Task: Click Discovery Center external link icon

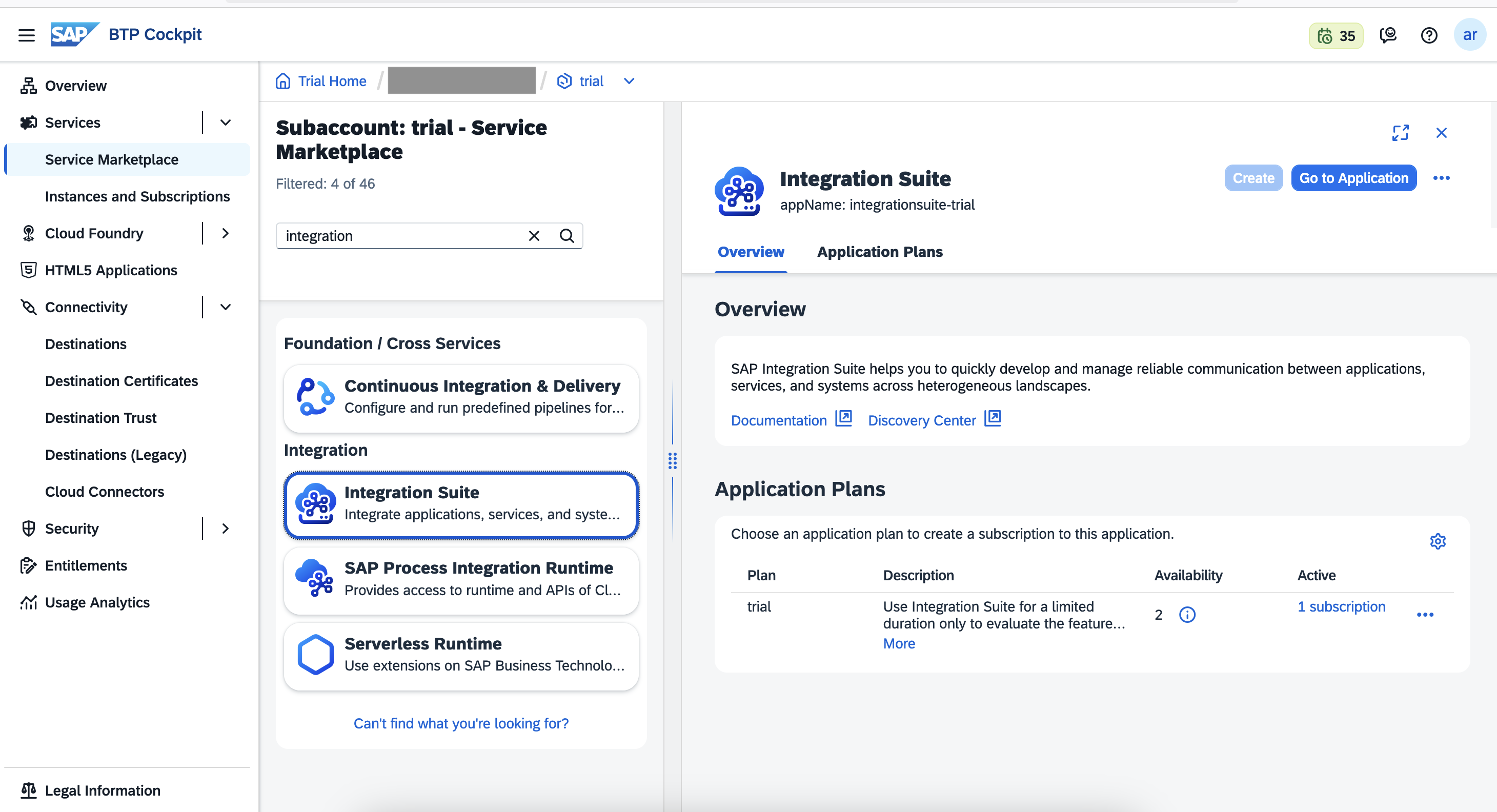Action: pos(992,418)
